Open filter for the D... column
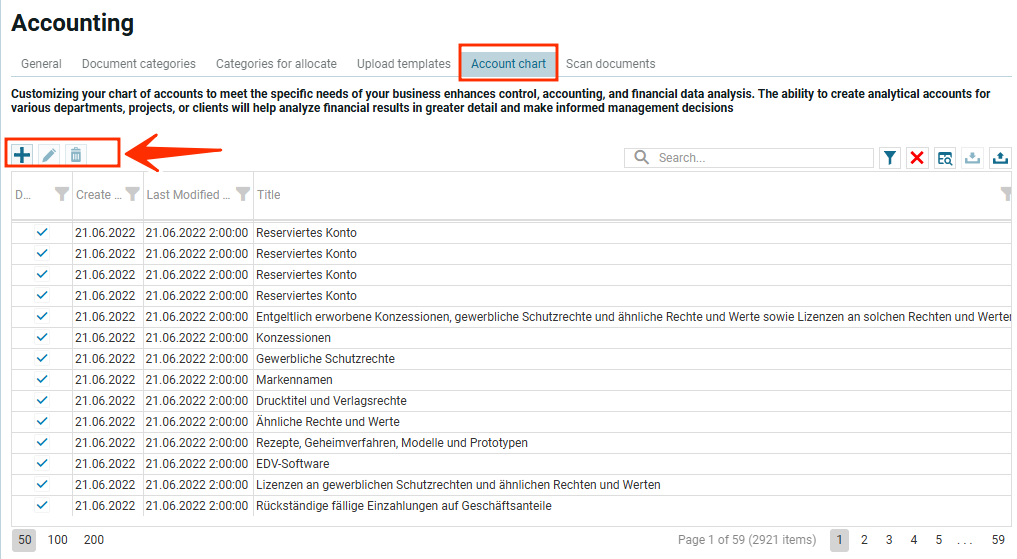The width and height of the screenshot is (1017, 559). (61, 195)
